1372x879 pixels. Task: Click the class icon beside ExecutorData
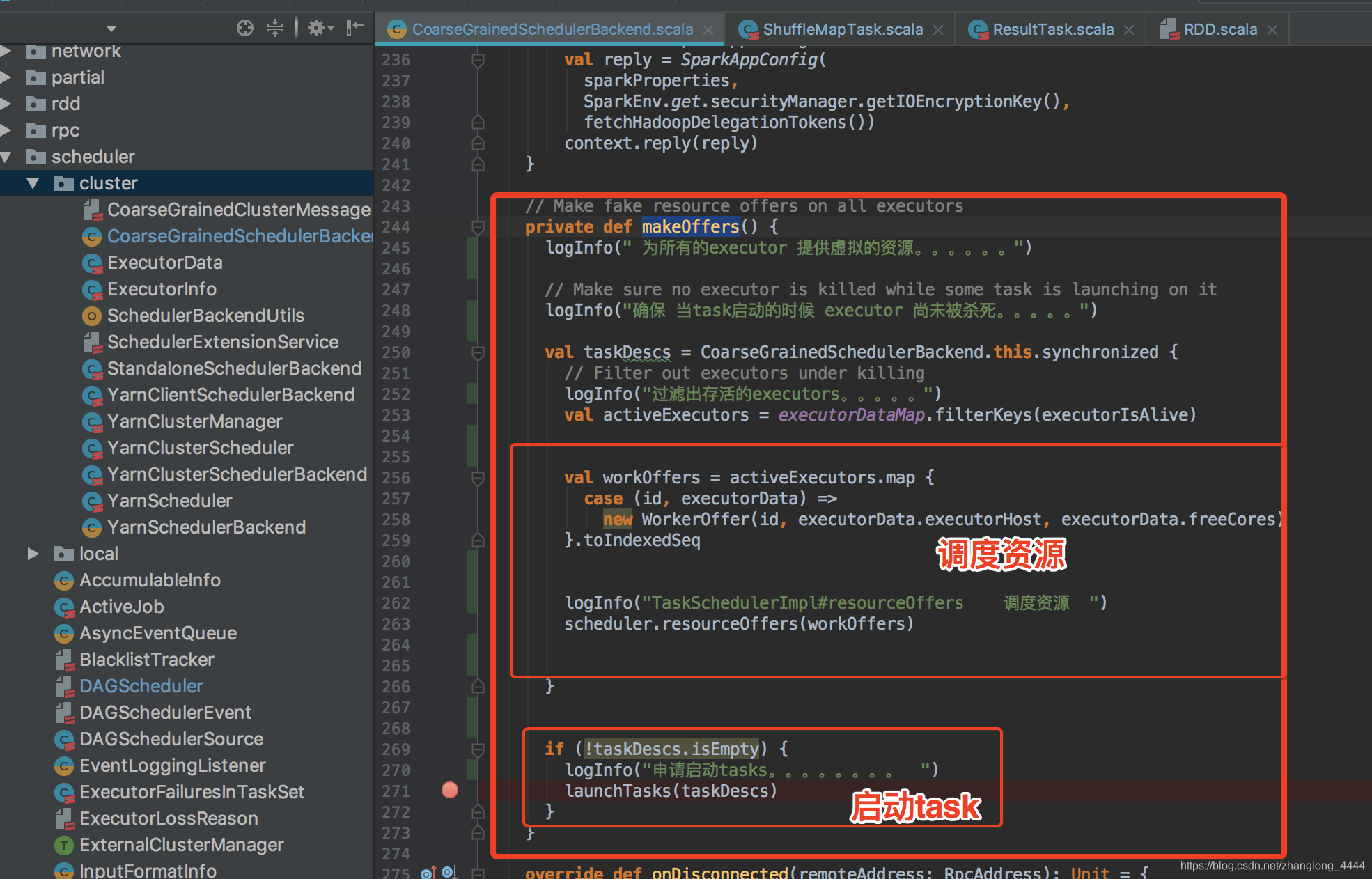click(x=92, y=263)
